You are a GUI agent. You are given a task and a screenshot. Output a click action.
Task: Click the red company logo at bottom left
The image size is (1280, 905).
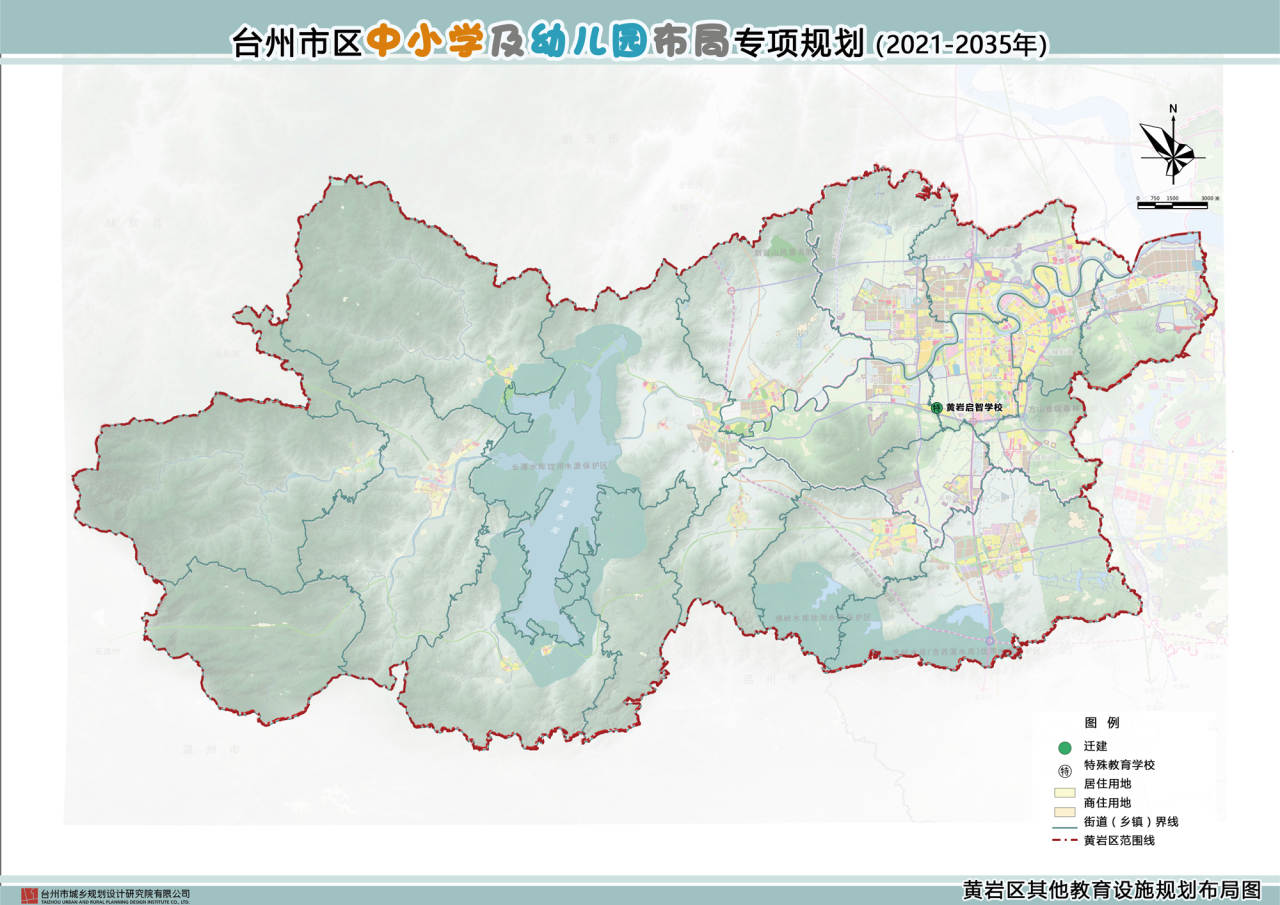click(29, 894)
